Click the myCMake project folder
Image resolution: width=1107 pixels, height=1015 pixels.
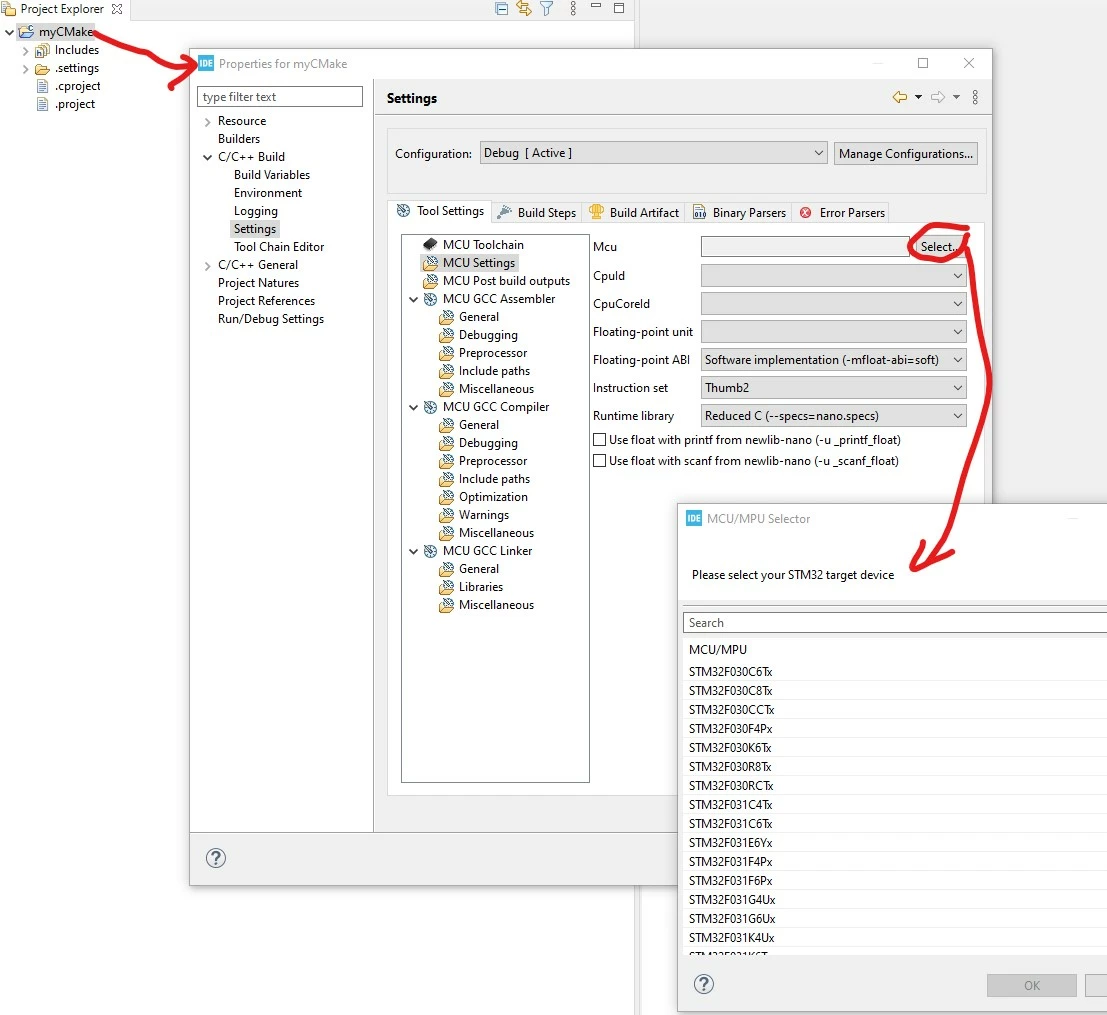pyautogui.click(x=65, y=32)
